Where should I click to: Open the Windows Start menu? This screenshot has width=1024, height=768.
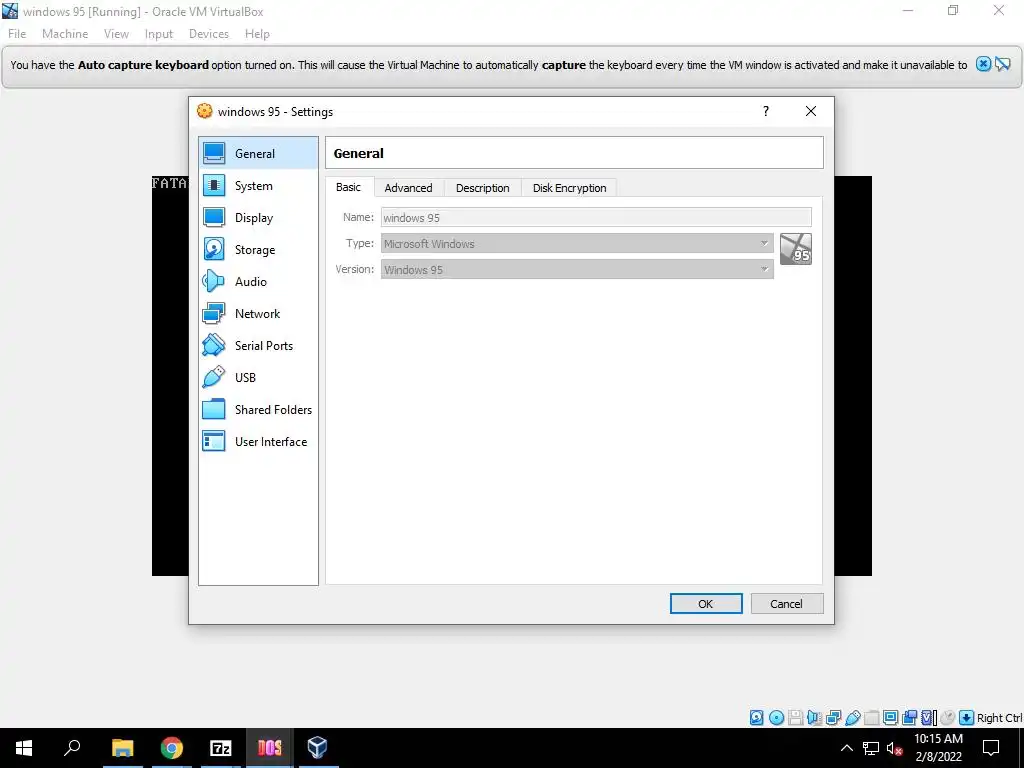(24, 748)
